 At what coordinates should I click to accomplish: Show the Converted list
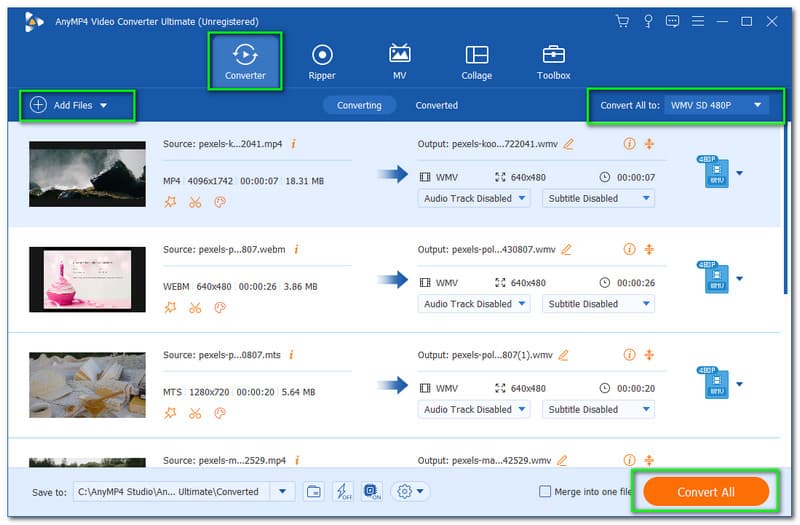coord(437,105)
